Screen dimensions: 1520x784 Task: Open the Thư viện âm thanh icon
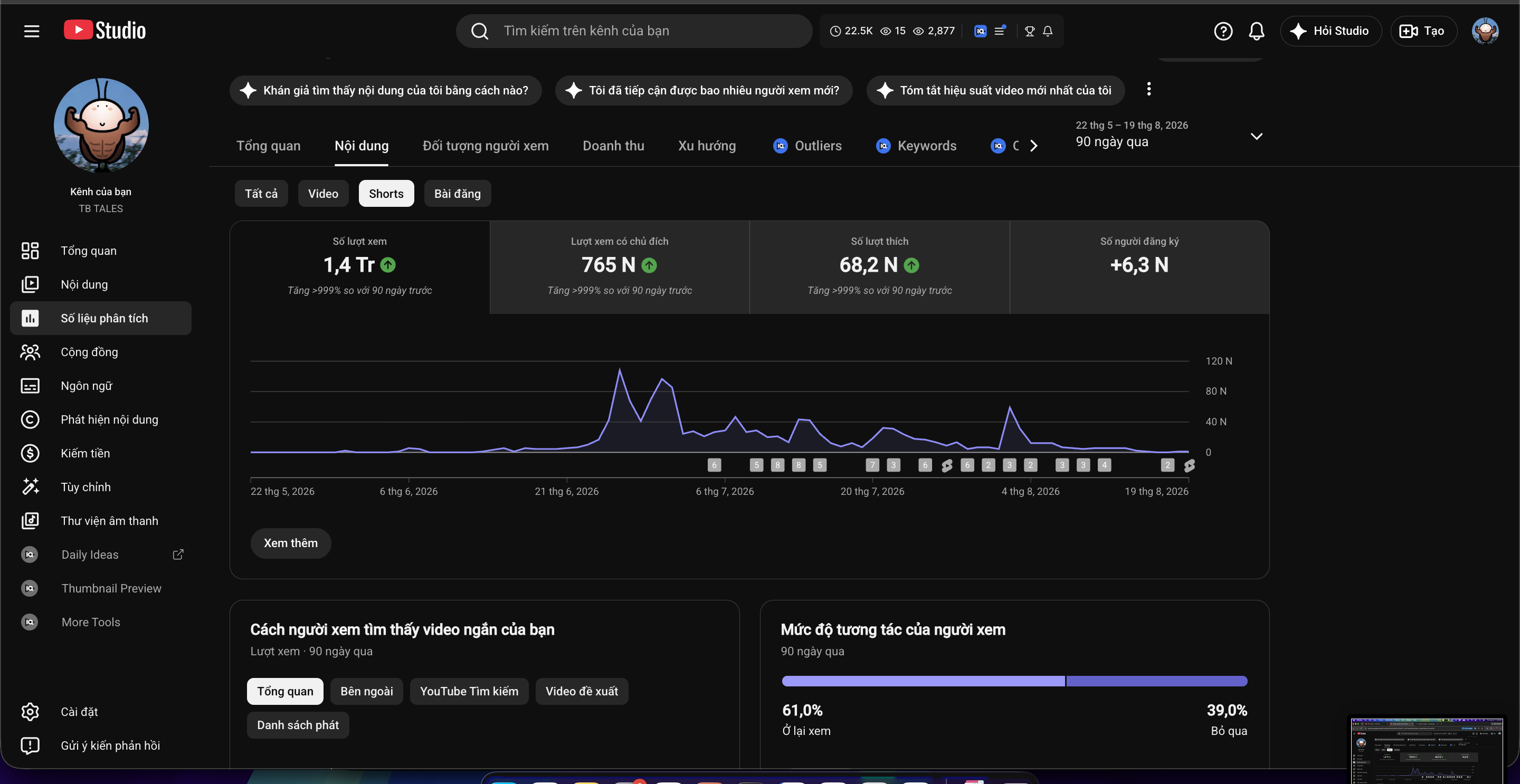[30, 520]
